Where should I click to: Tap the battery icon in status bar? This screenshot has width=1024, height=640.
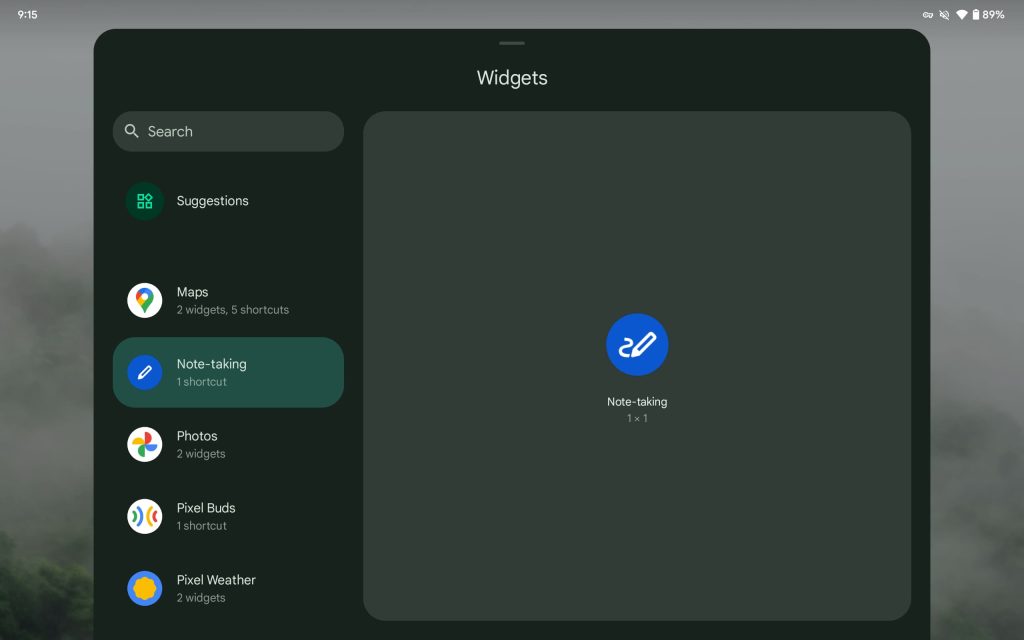977,15
